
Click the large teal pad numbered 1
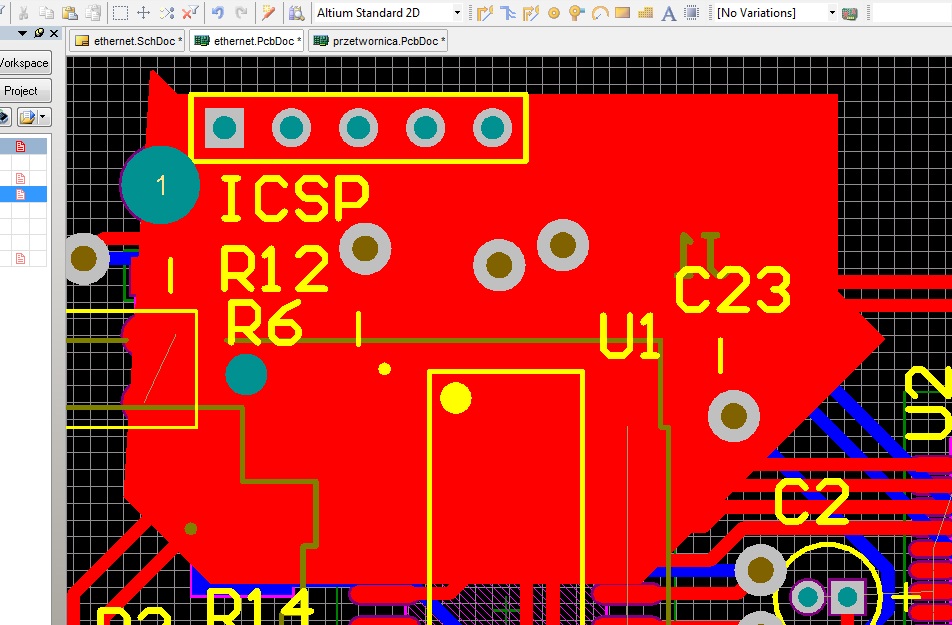tap(161, 185)
